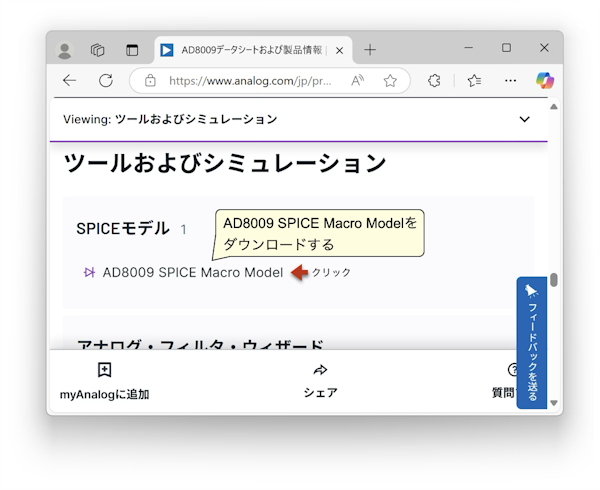Click the read aloud icon in address bar
This screenshot has width=600, height=490.
pos(358,81)
